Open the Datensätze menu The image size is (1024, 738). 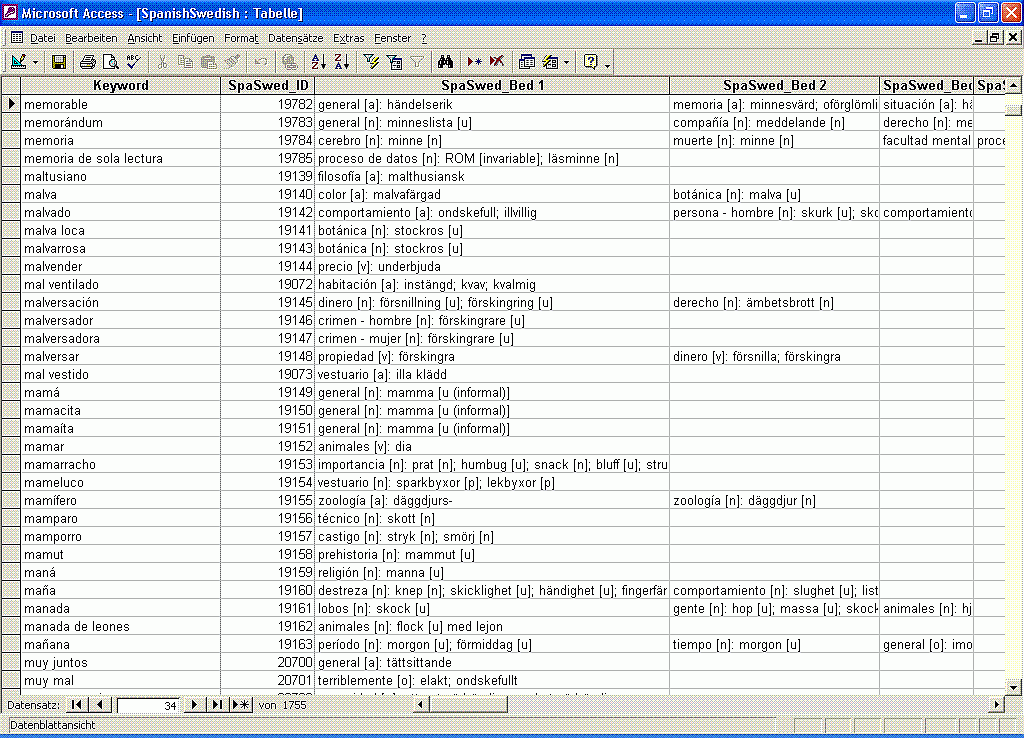point(296,38)
